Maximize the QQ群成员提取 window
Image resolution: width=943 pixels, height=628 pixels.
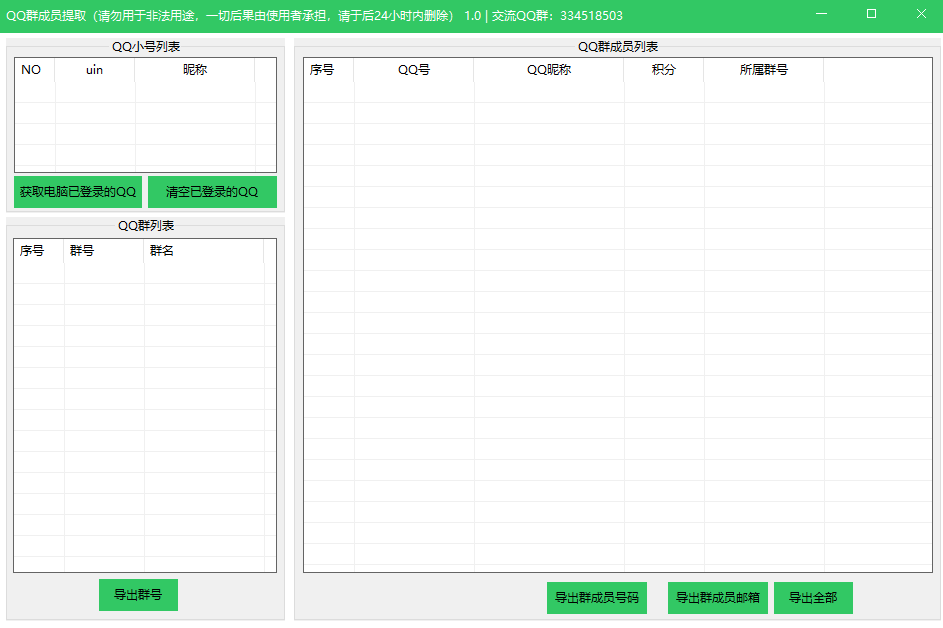pos(871,14)
